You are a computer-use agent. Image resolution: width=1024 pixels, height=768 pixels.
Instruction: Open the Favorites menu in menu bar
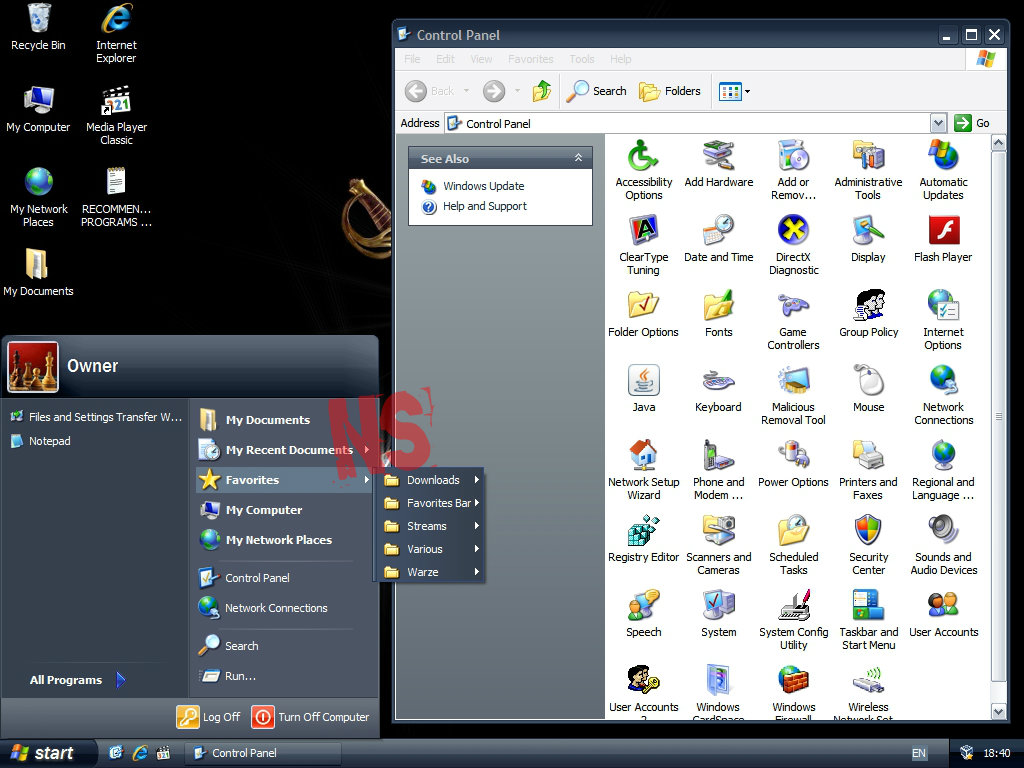pyautogui.click(x=530, y=59)
